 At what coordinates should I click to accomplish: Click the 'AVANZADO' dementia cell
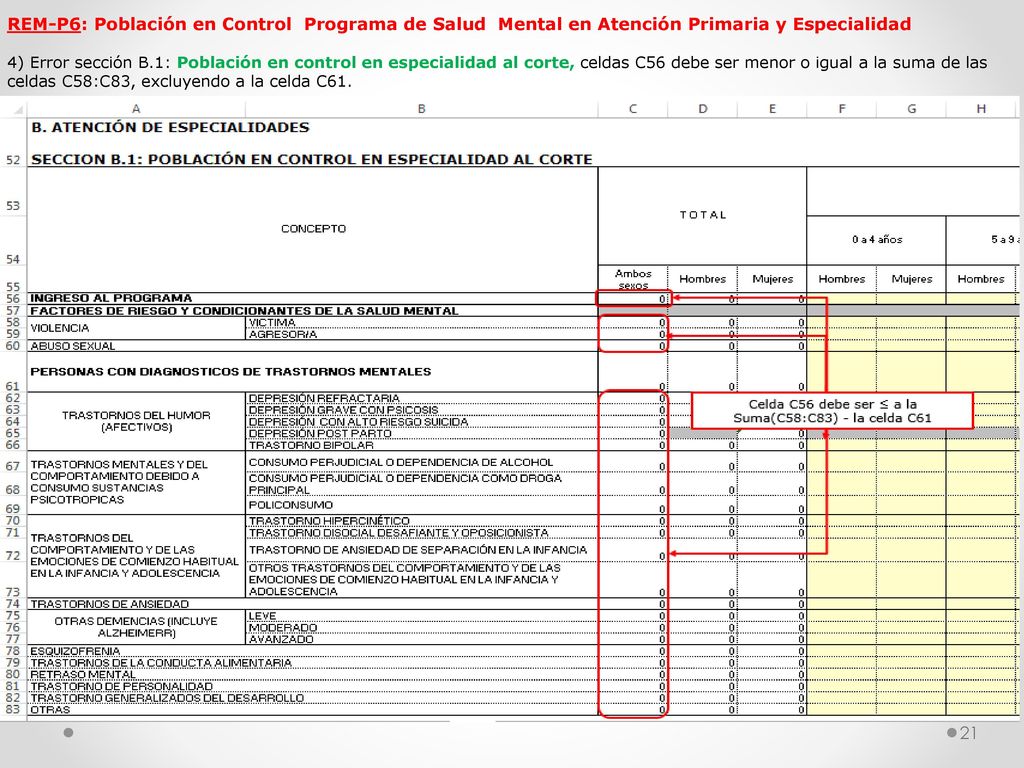click(x=422, y=639)
